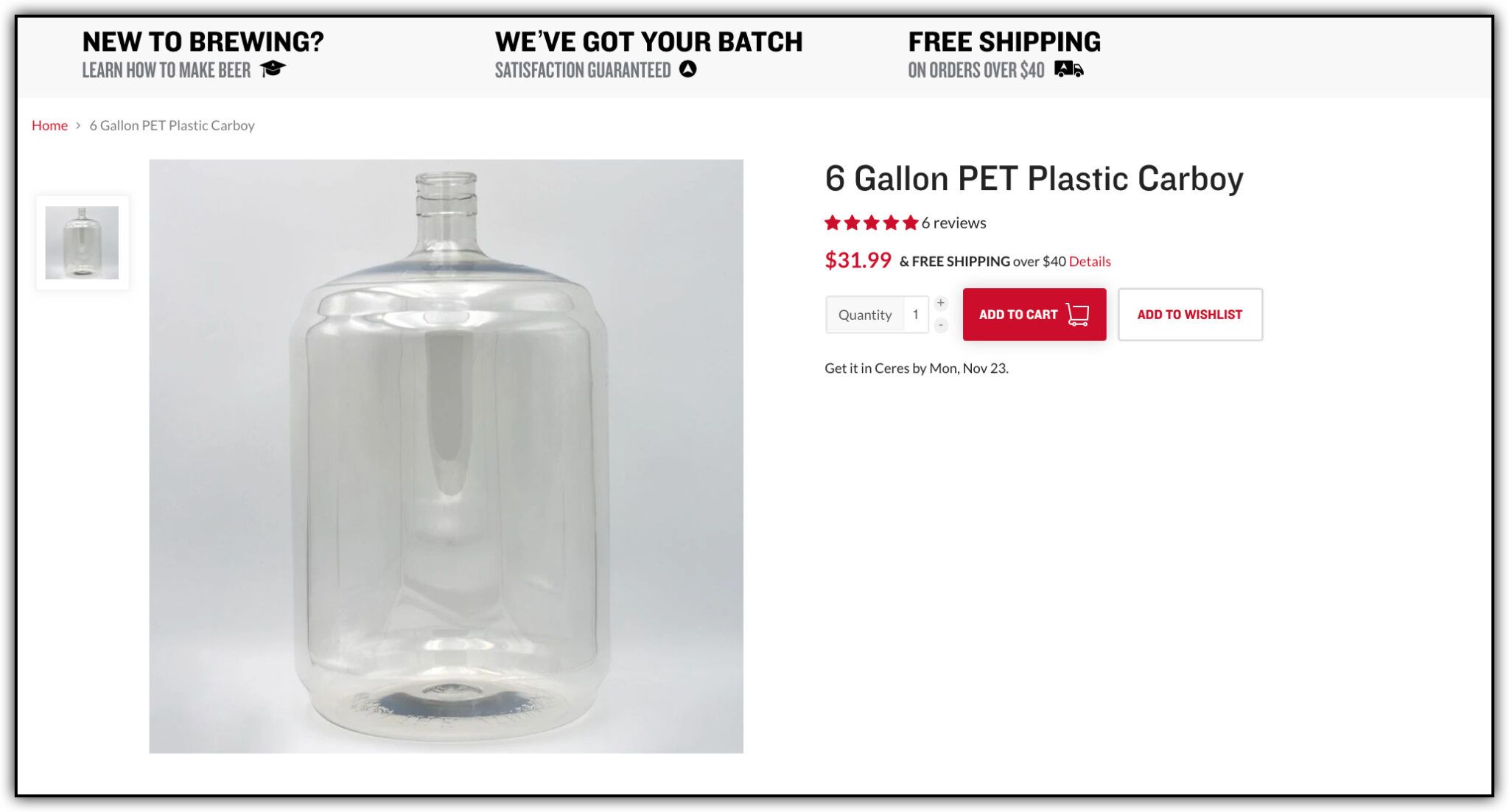Click the first red star in the rating

pos(833,222)
